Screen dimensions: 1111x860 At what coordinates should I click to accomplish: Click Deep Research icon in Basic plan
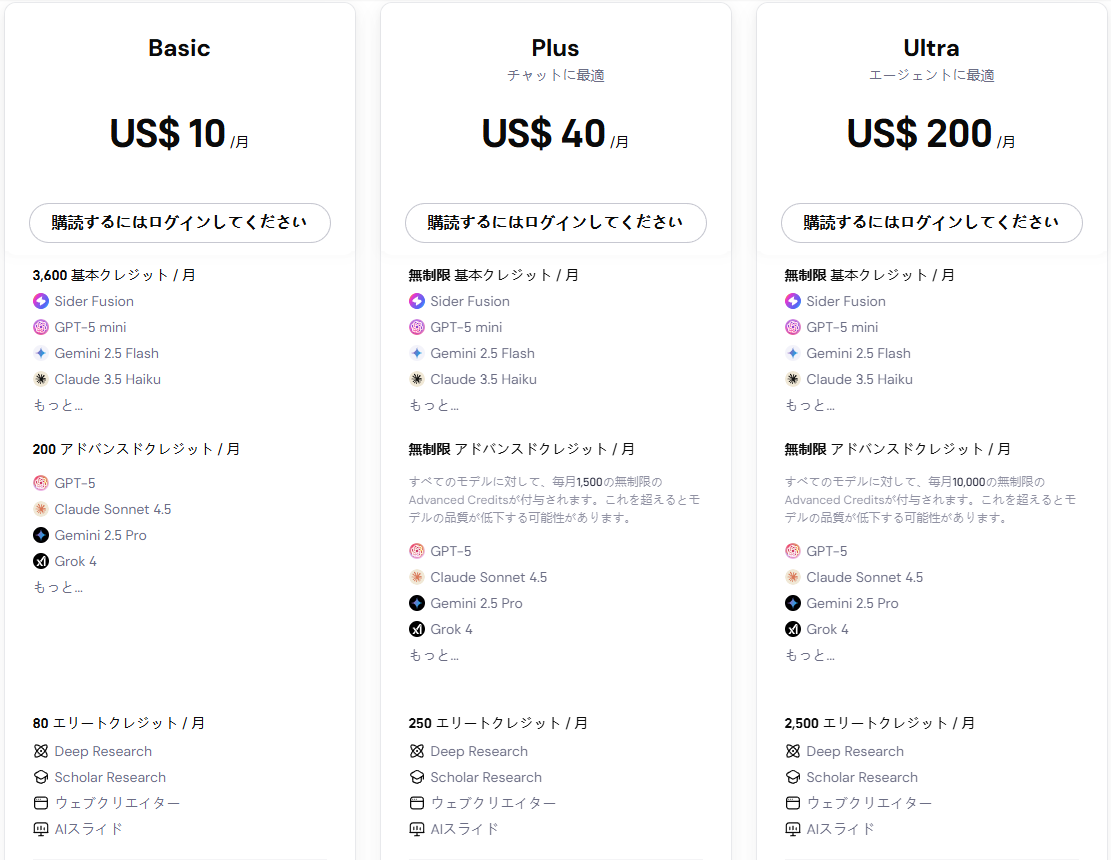click(x=41, y=751)
